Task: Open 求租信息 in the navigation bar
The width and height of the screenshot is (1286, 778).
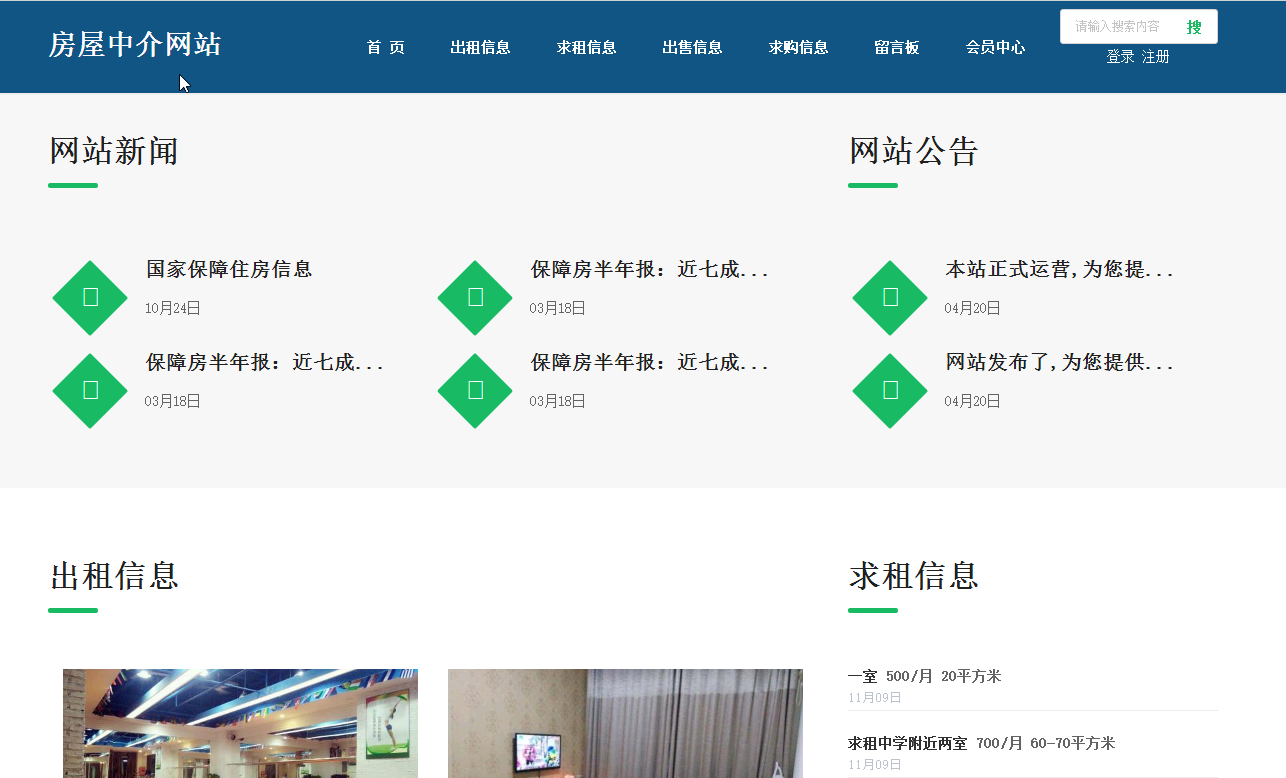Action: click(586, 47)
